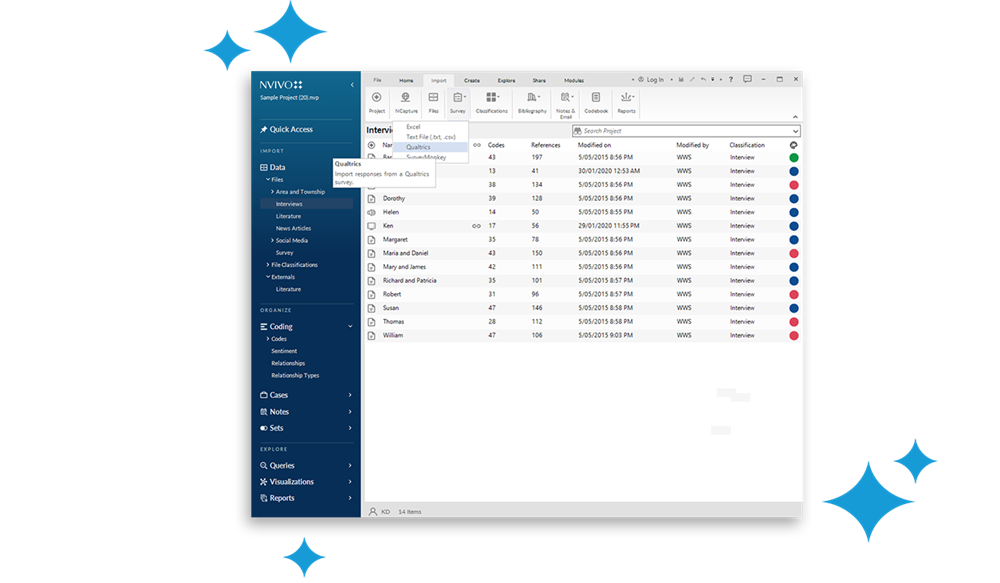Image resolution: width=1000 pixels, height=583 pixels.
Task: Expand the Reports section in sidebar
Action: [350, 498]
